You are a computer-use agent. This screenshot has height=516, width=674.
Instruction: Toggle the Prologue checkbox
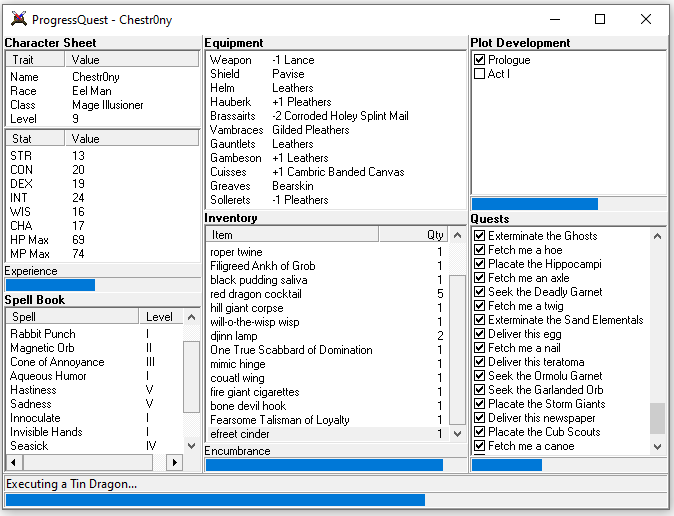(x=479, y=59)
